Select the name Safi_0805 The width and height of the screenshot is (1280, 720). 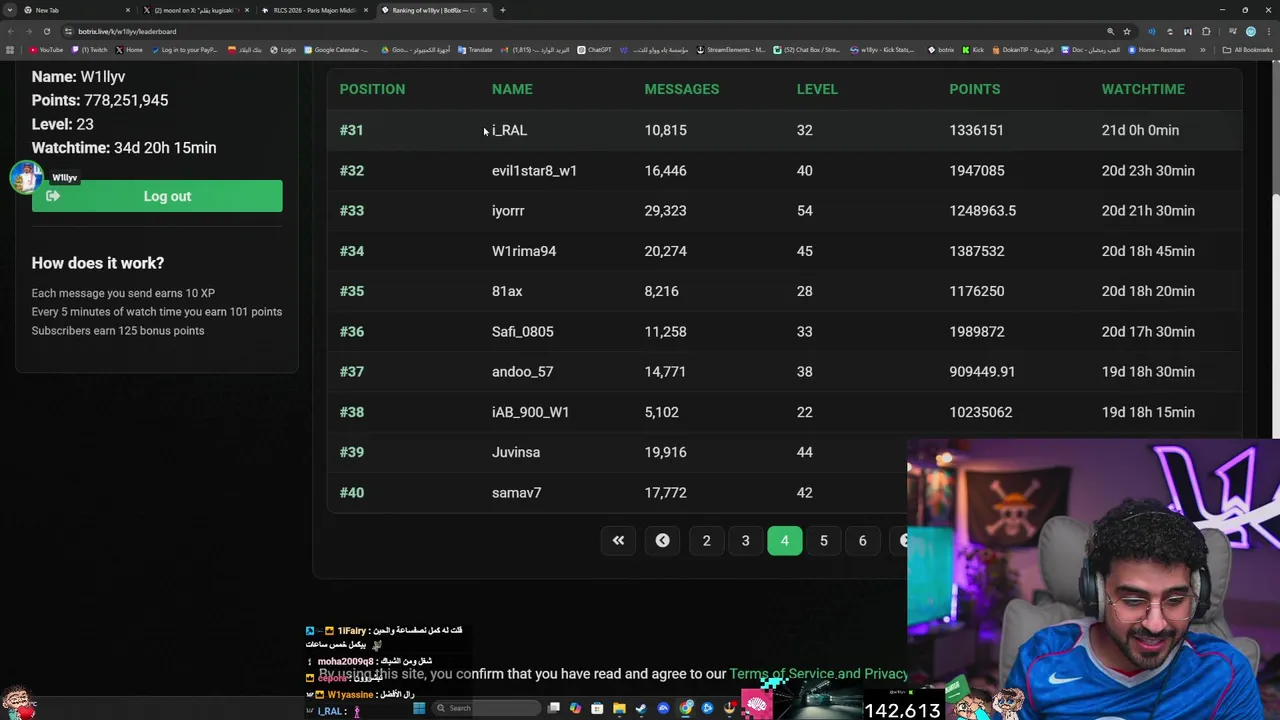(522, 331)
